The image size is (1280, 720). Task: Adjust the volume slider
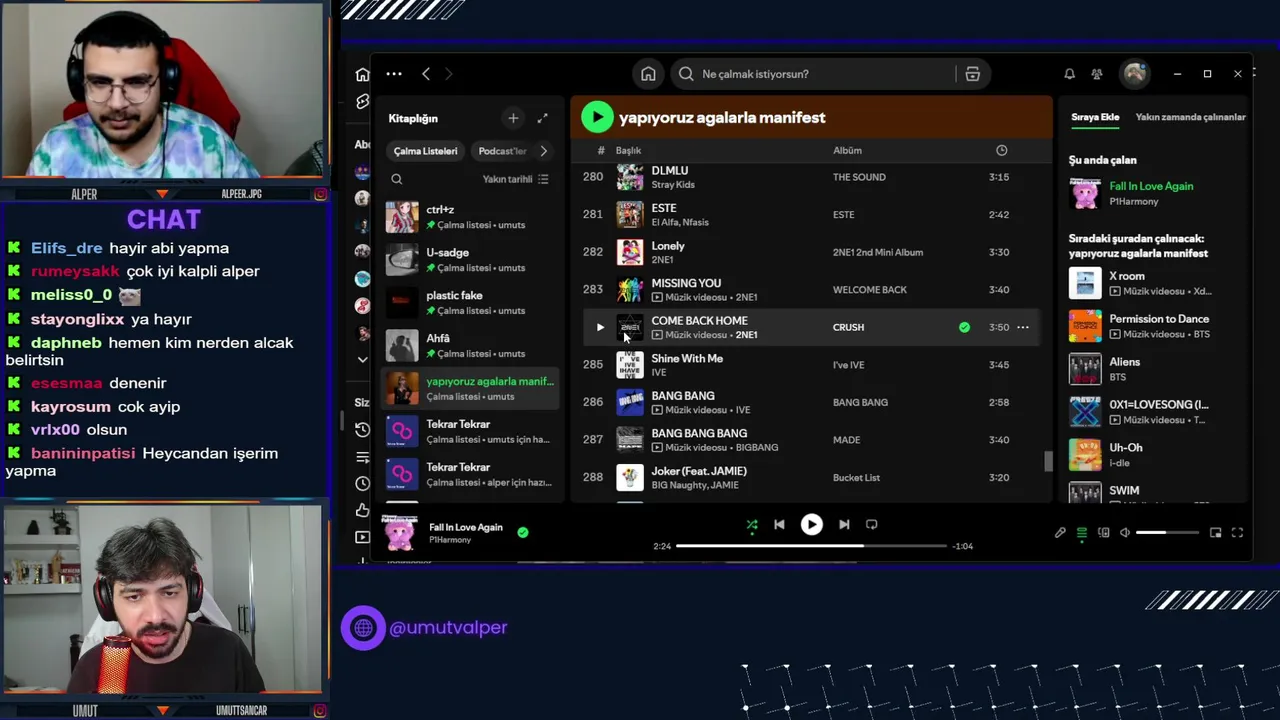pos(1167,533)
